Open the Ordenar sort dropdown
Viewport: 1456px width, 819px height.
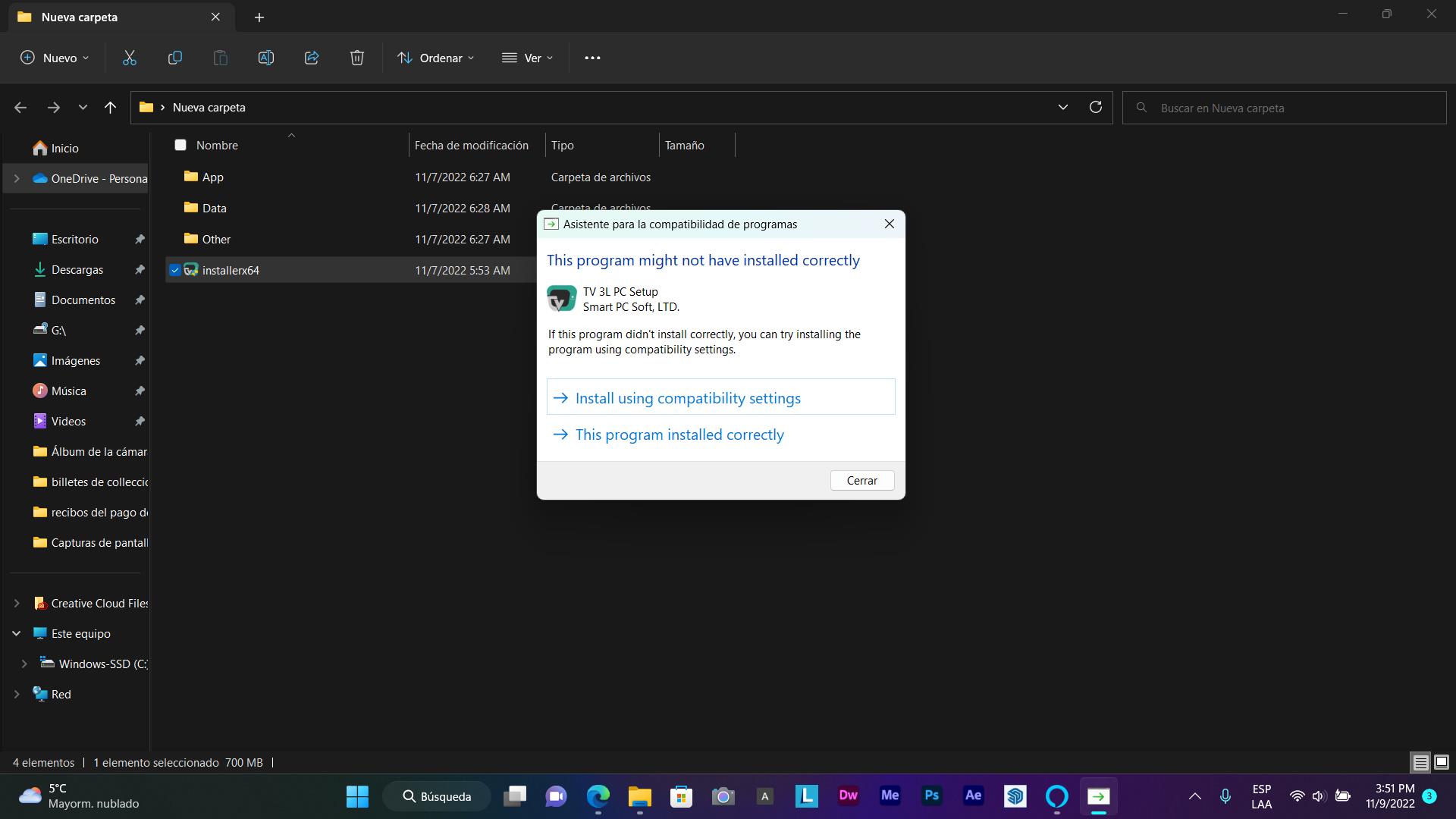point(436,58)
